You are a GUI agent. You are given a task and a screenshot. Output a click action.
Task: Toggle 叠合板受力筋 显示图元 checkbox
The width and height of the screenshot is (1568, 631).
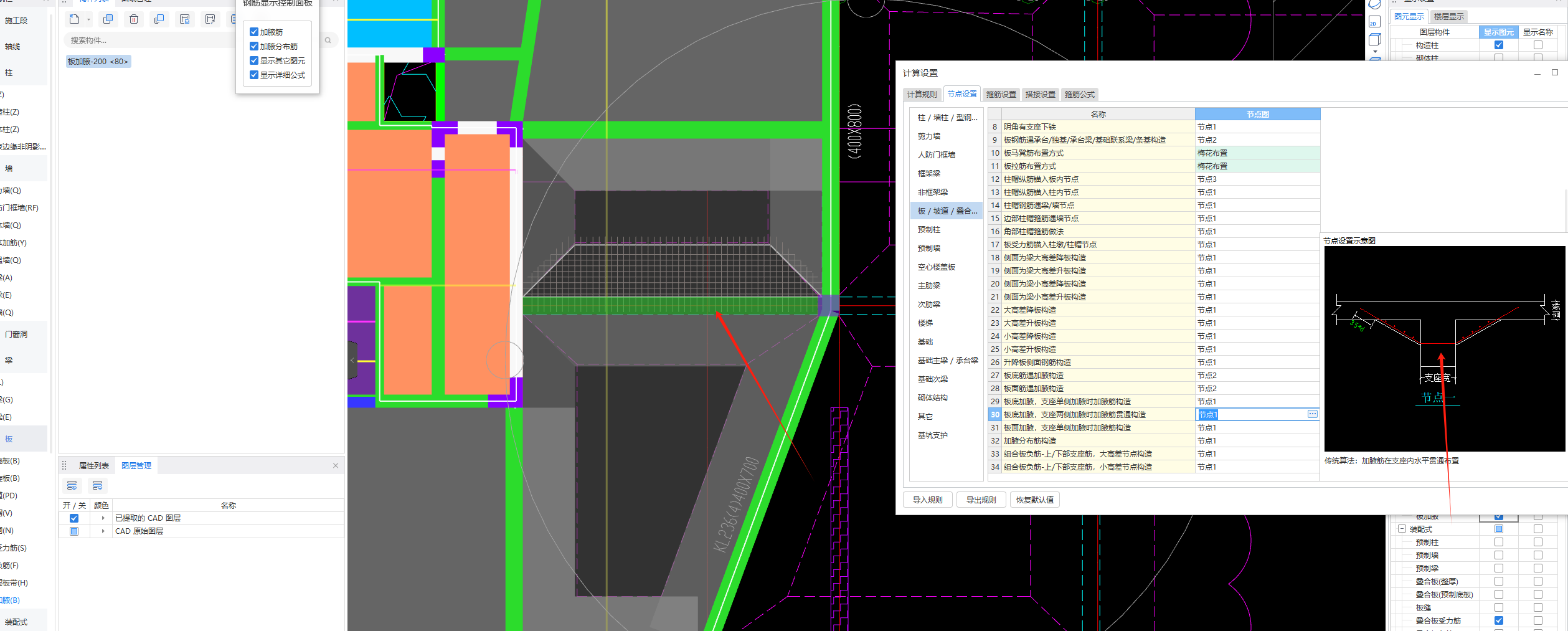click(x=1499, y=620)
